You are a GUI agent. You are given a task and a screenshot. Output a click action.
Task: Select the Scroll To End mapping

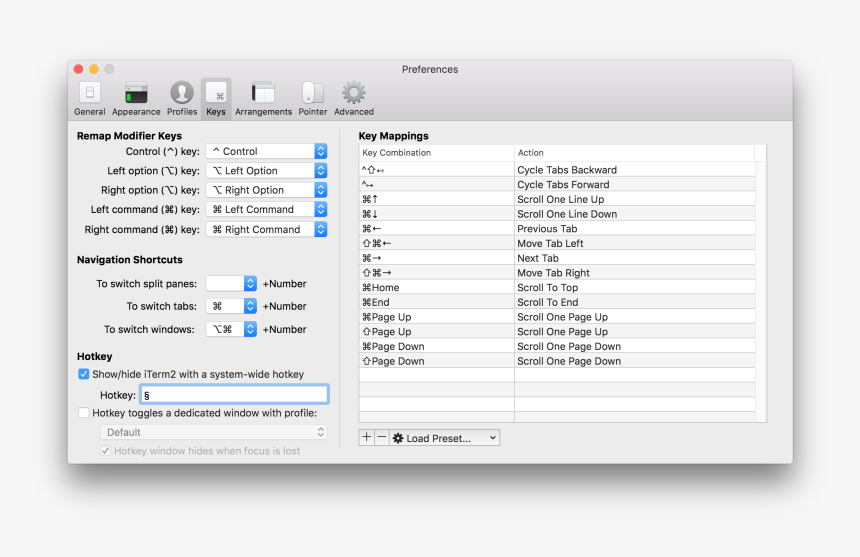point(557,302)
